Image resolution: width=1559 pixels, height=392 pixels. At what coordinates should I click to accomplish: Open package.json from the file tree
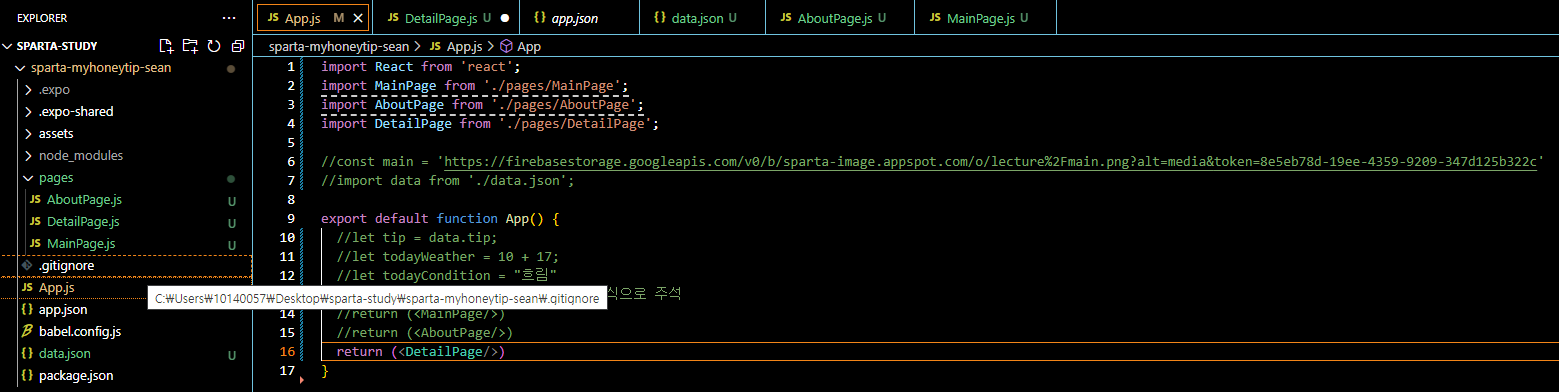click(76, 376)
